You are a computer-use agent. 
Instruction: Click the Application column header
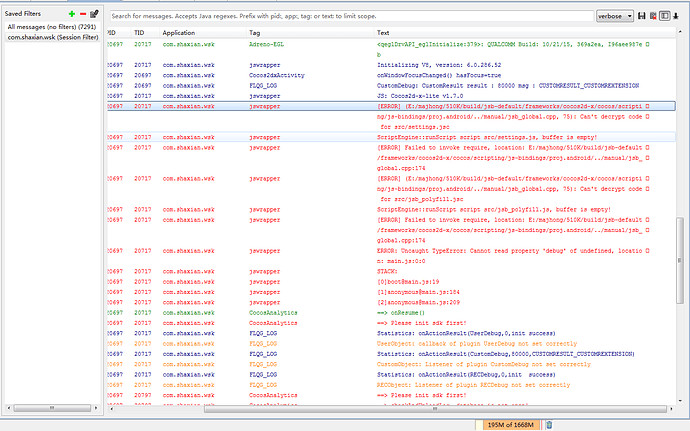(x=180, y=33)
